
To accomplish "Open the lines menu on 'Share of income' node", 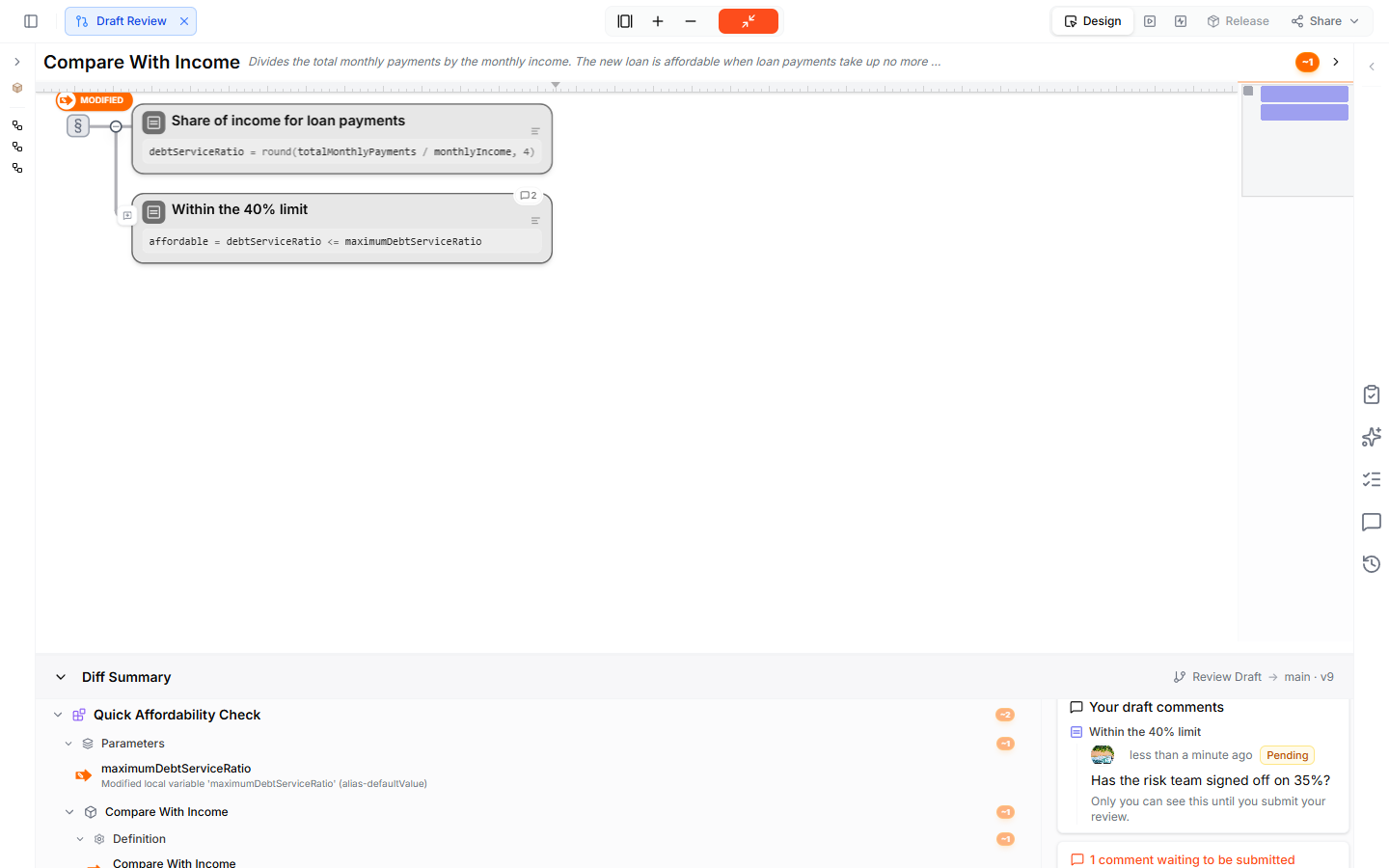I will (x=535, y=131).
